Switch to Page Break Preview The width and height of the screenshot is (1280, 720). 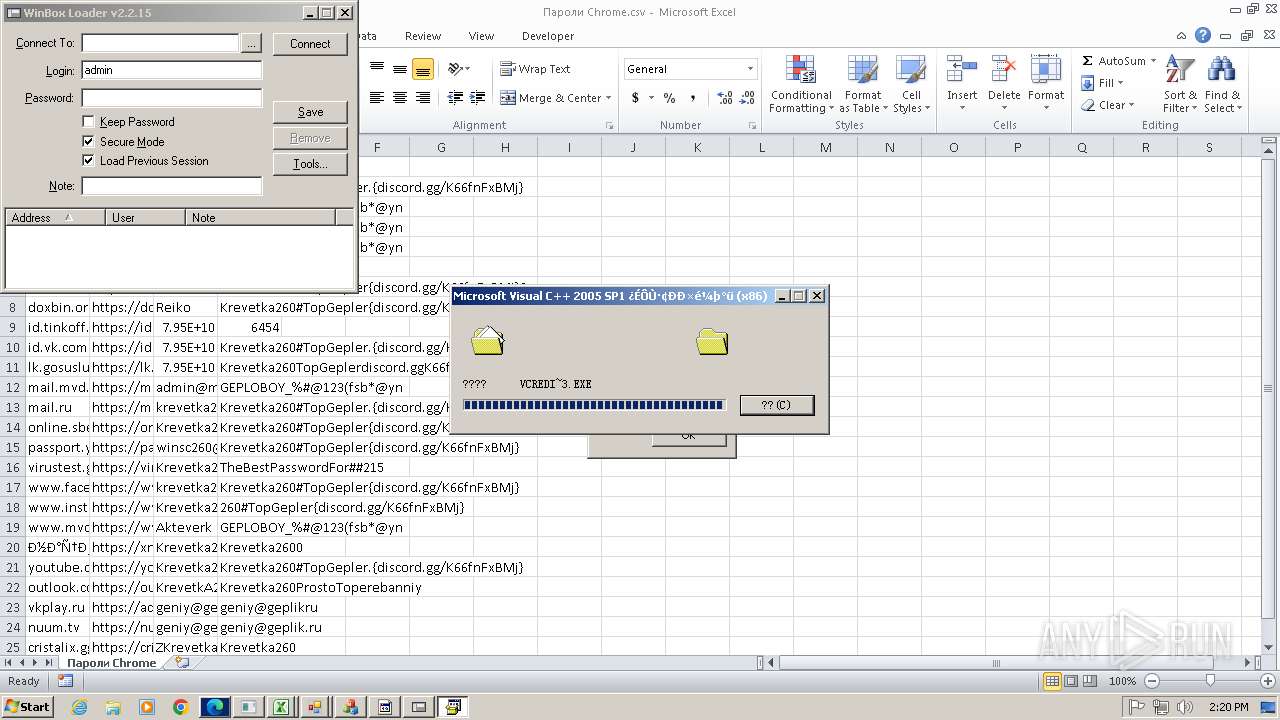[x=1090, y=681]
